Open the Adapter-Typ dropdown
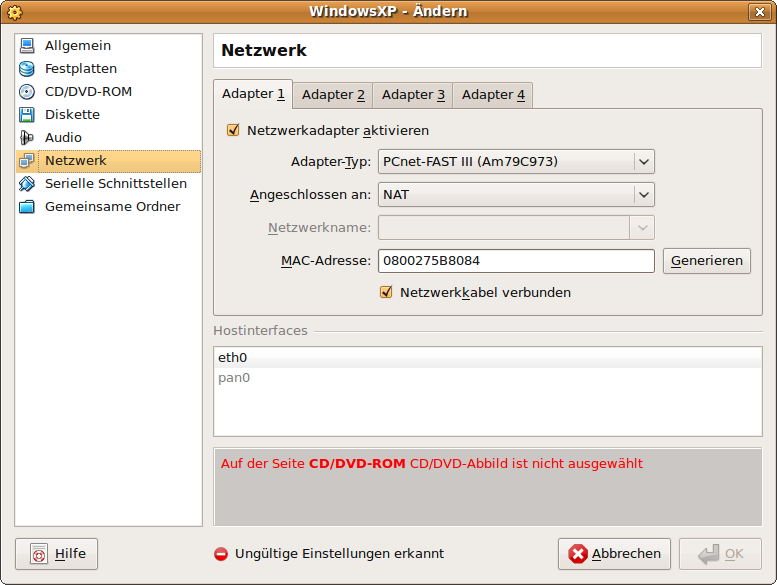The height and width of the screenshot is (585, 777). coord(516,161)
